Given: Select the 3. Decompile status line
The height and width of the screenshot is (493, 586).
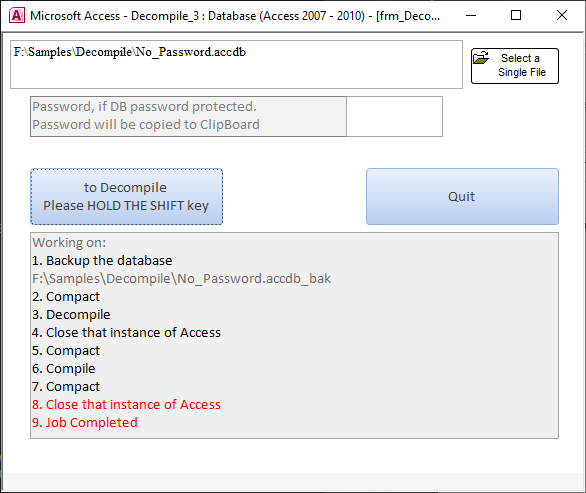Looking at the screenshot, I should pyautogui.click(x=71, y=315).
